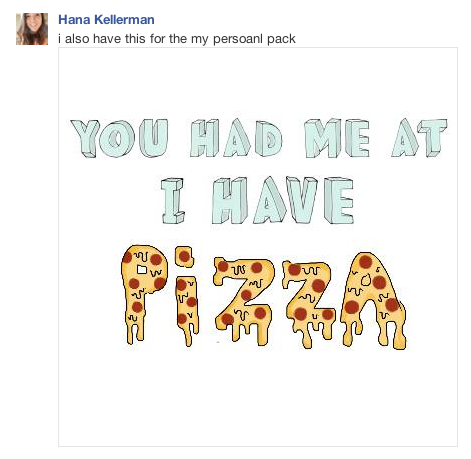The image size is (471, 459).
Task: Click the blank area below PIZZA text
Action: [258, 397]
